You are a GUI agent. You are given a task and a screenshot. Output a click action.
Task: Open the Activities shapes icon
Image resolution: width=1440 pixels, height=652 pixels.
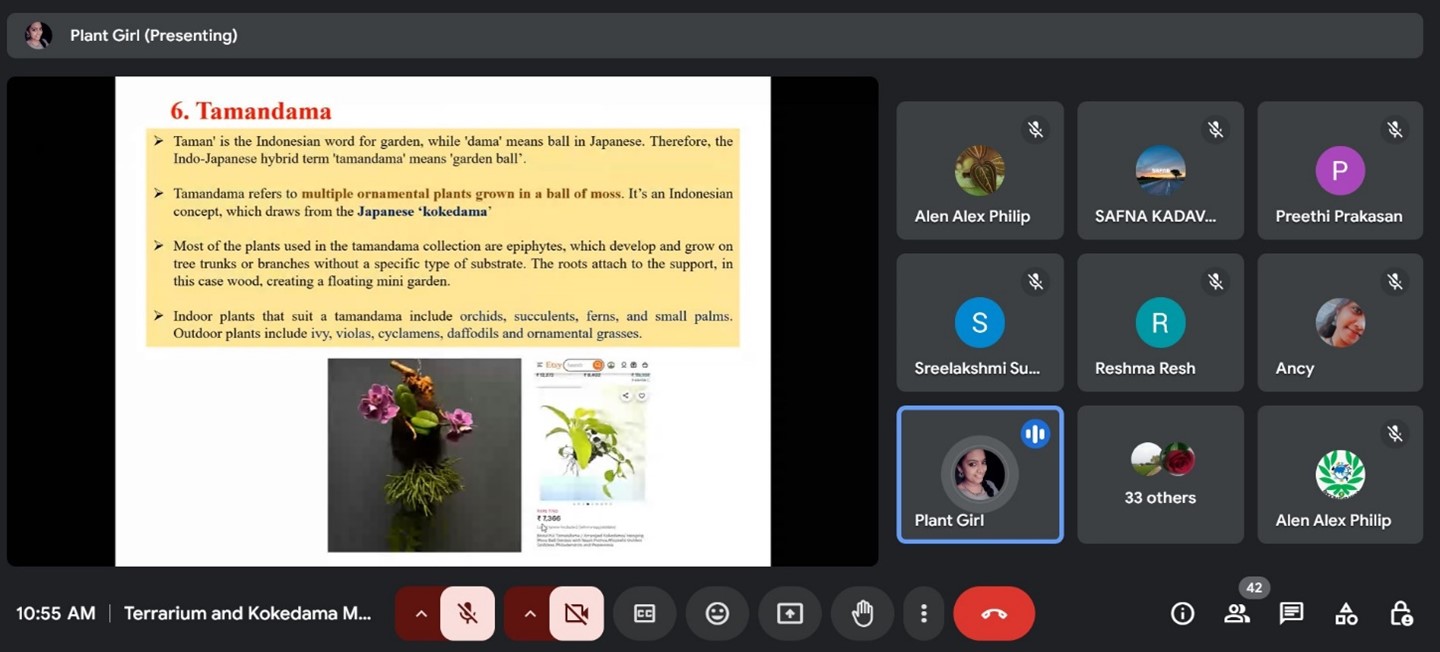pos(1346,613)
